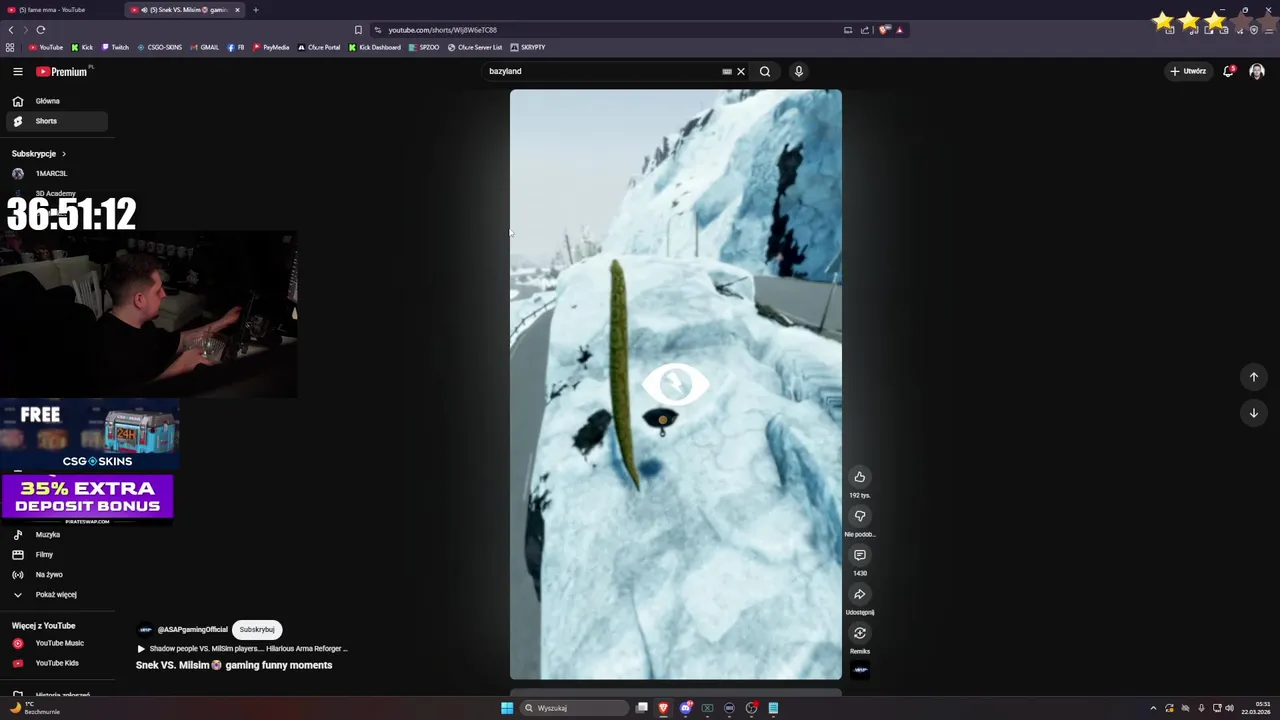Open the Kick Dashboard bookmark
Screen dimensions: 1280x720
tap(375, 47)
